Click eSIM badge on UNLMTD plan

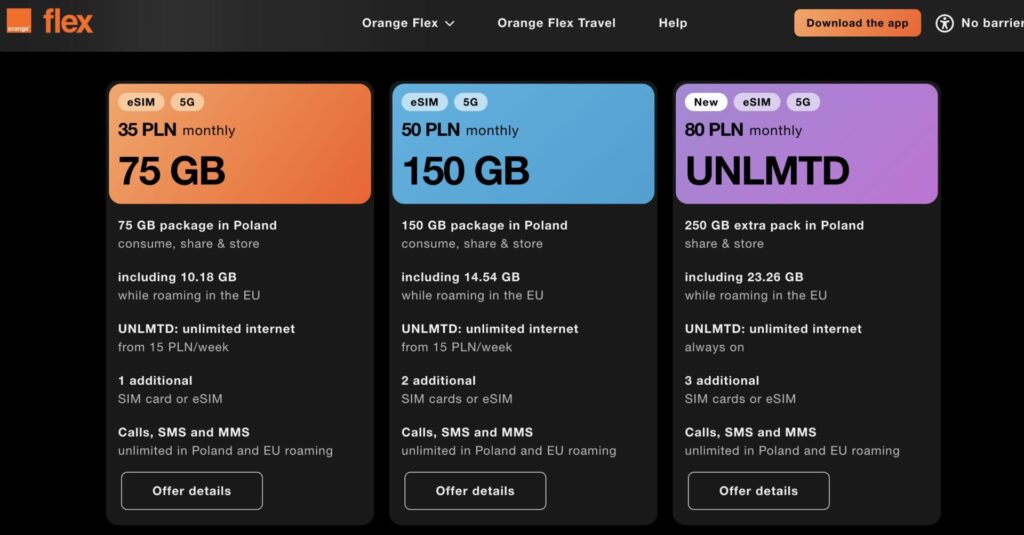point(757,102)
